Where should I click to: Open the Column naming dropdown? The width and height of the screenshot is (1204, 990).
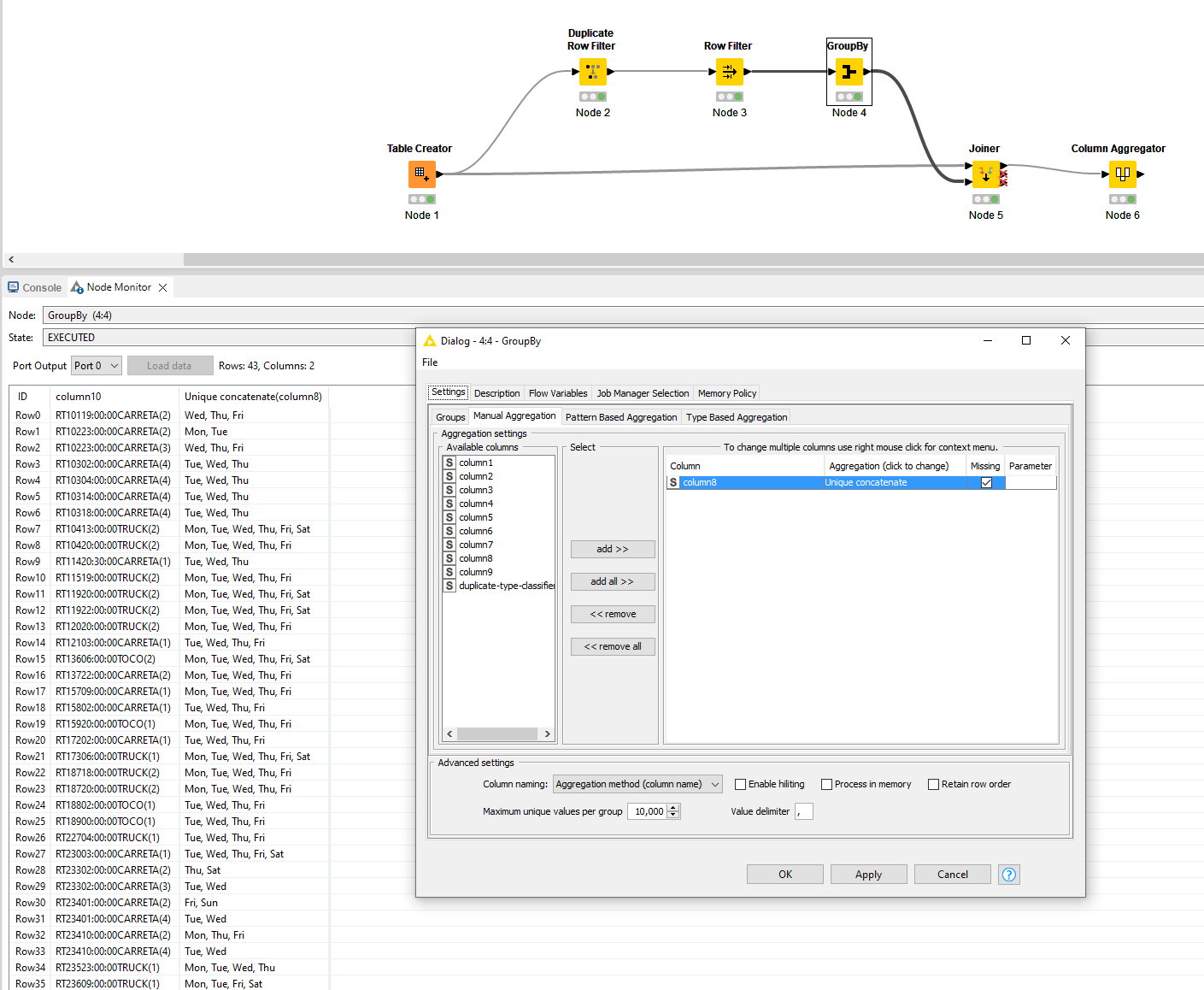click(637, 784)
